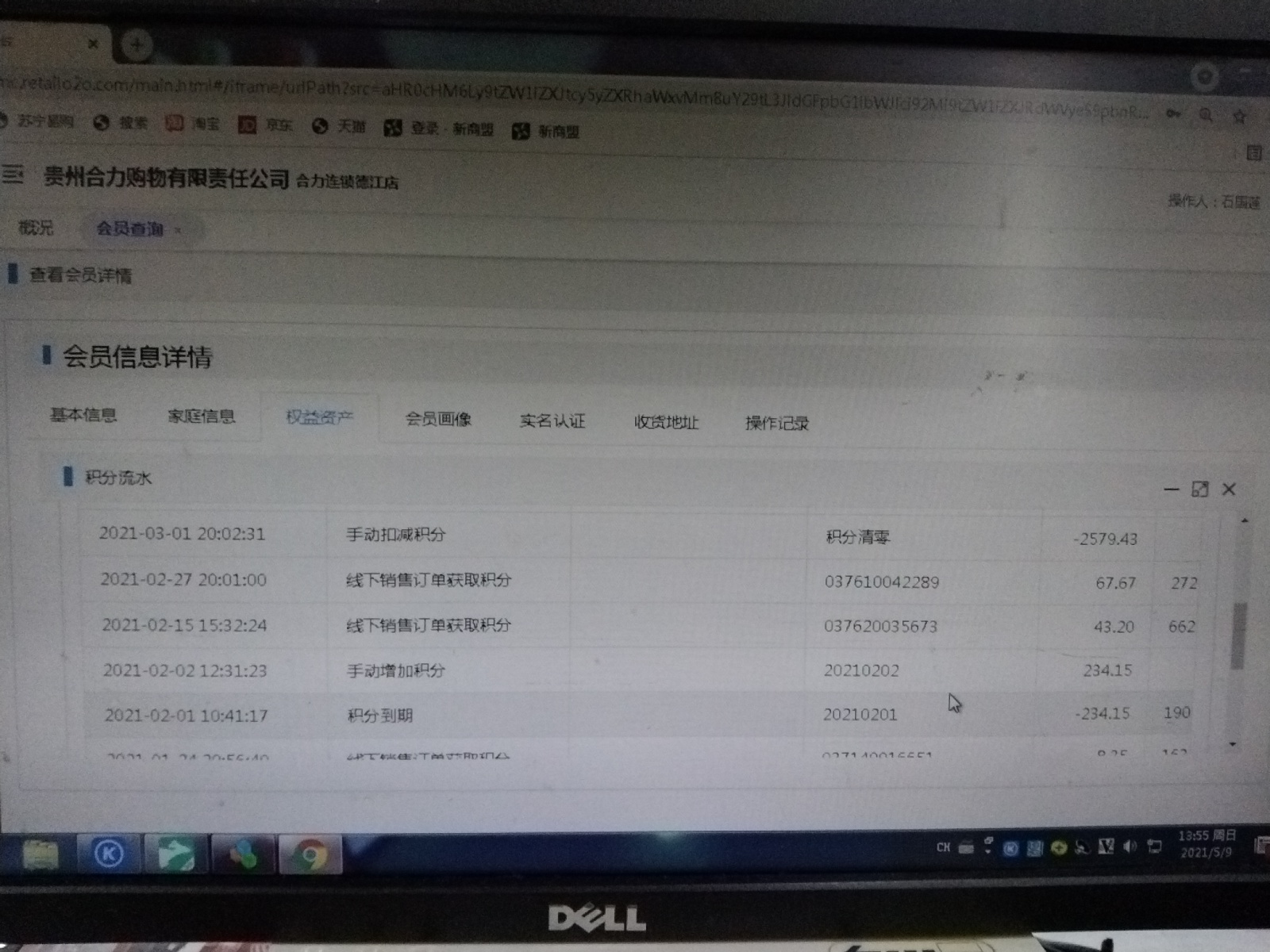Open the 收货地址 tab

pos(665,422)
